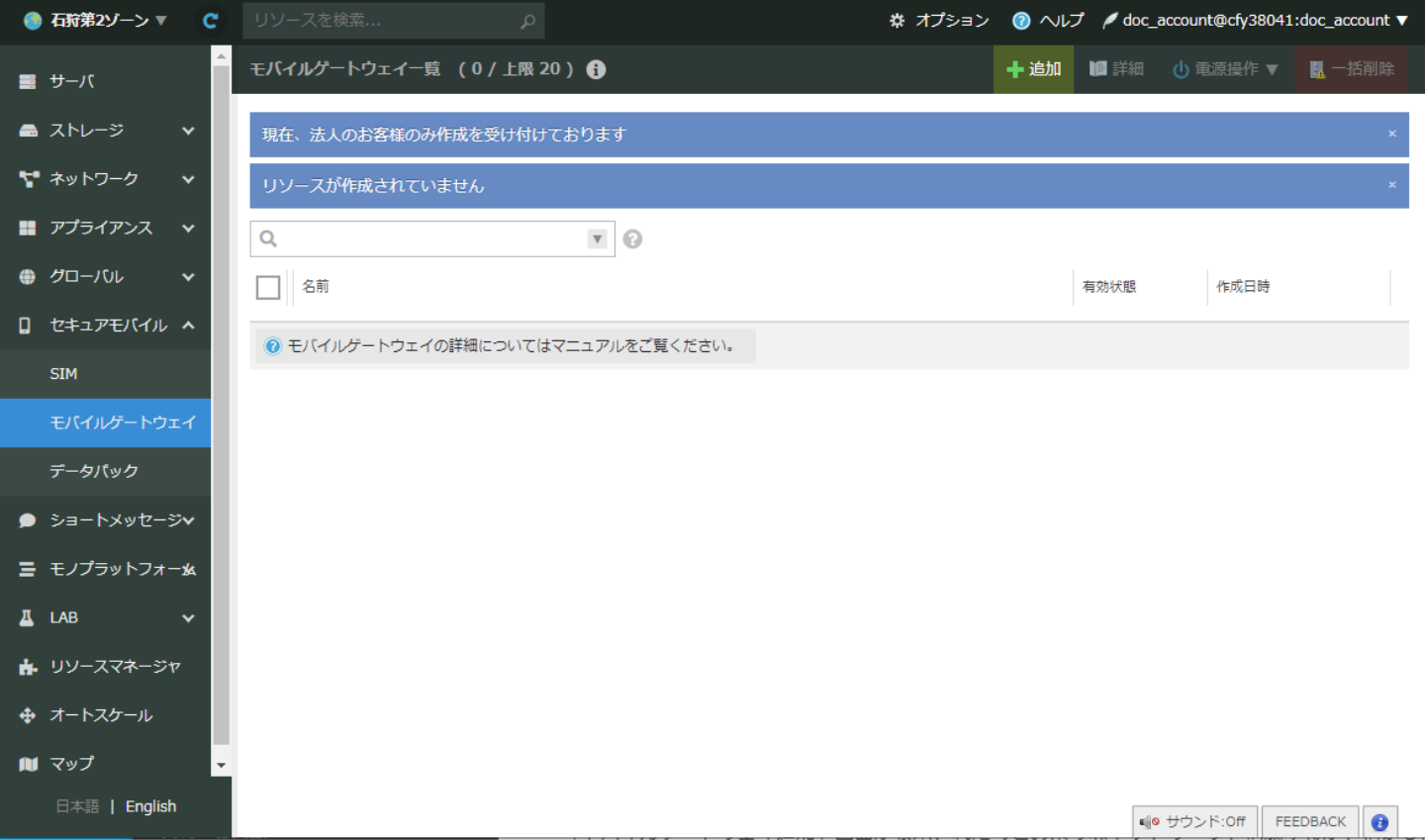Viewport: 1425px width, 840px height.
Task: Click info icon next to gateway list title
Action: tap(596, 69)
